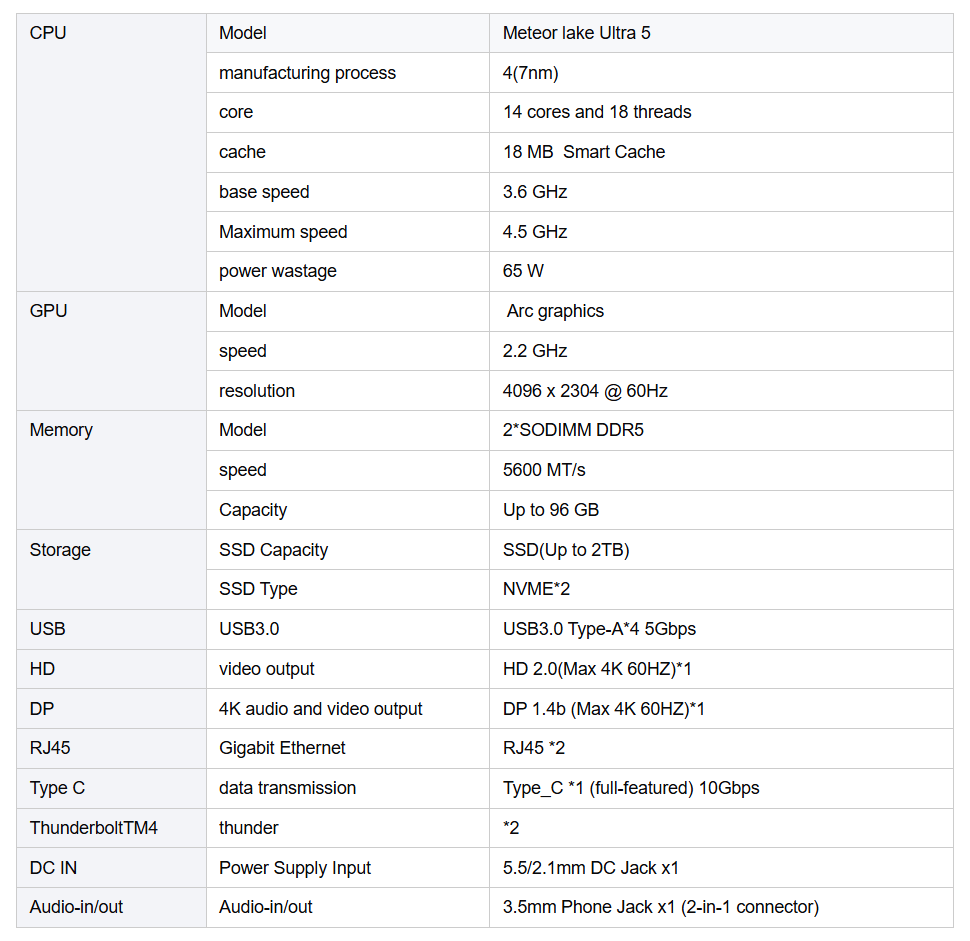This screenshot has width=970, height=941.
Task: Click the CPU category cell
Action: pos(48,33)
